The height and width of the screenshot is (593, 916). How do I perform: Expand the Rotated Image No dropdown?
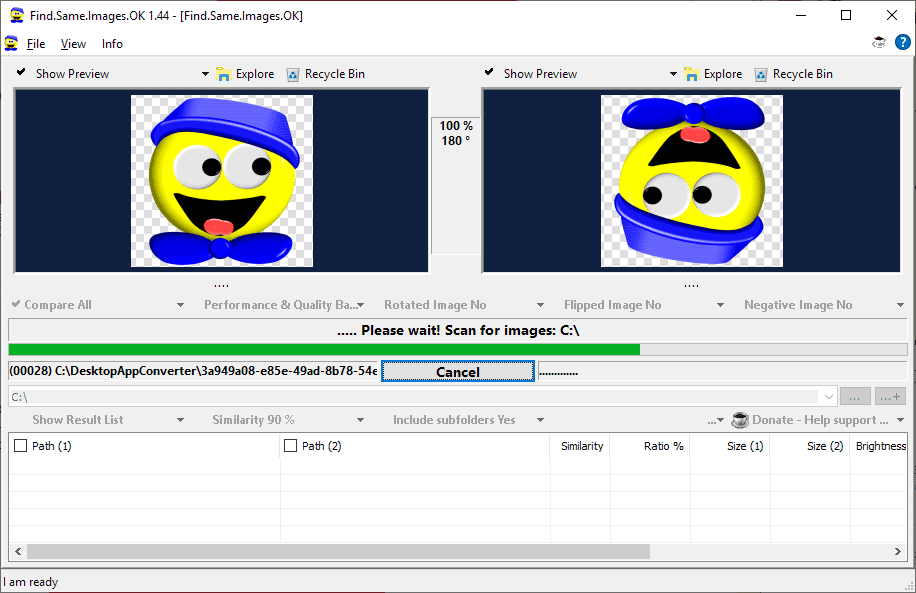pyautogui.click(x=464, y=305)
